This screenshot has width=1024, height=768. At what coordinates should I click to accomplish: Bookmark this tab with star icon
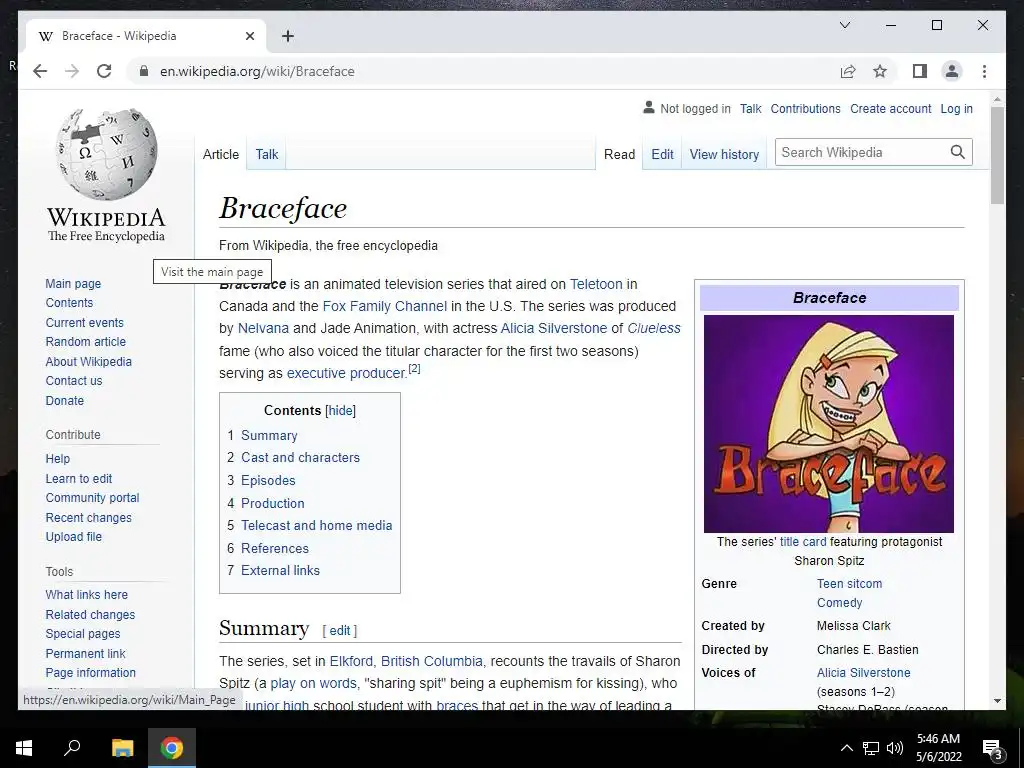(x=880, y=71)
